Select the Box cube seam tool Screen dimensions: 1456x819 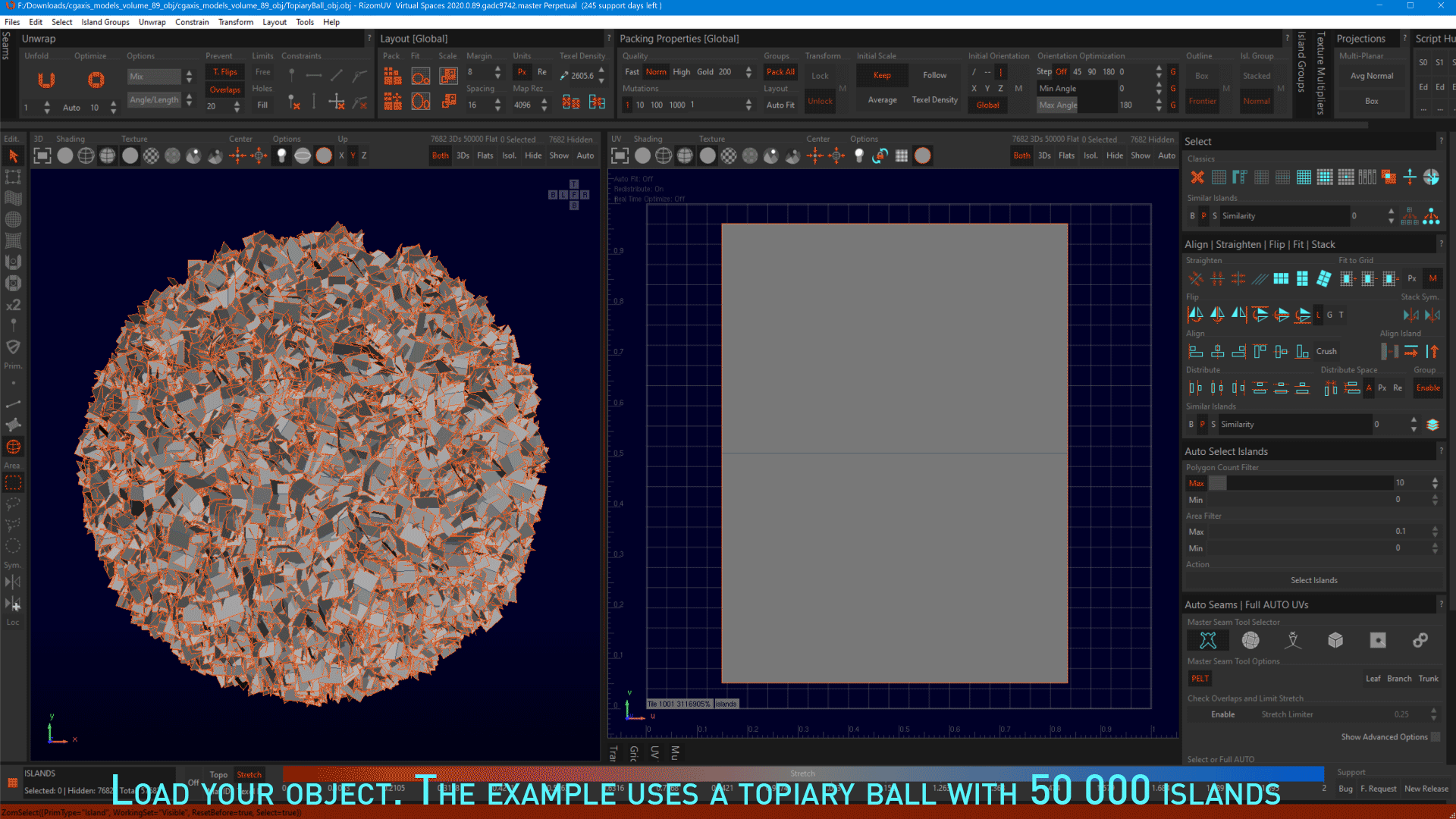point(1335,641)
